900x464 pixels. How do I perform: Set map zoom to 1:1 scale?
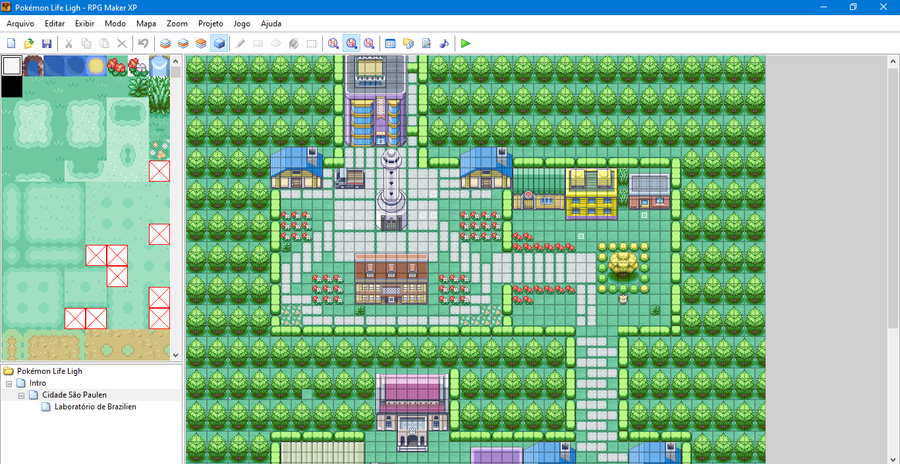(x=333, y=43)
